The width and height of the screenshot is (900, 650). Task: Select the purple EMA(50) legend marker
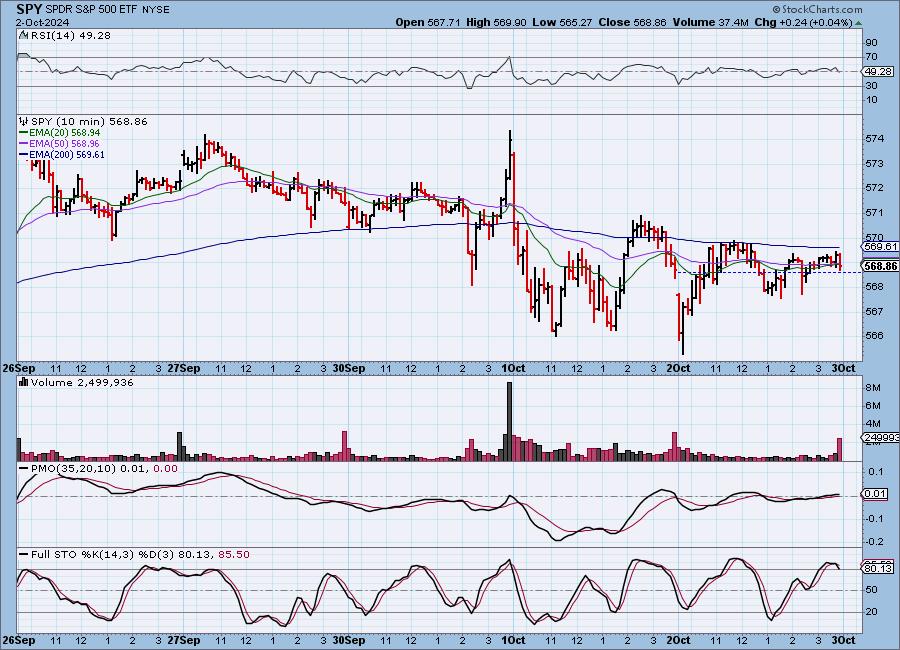24,144
